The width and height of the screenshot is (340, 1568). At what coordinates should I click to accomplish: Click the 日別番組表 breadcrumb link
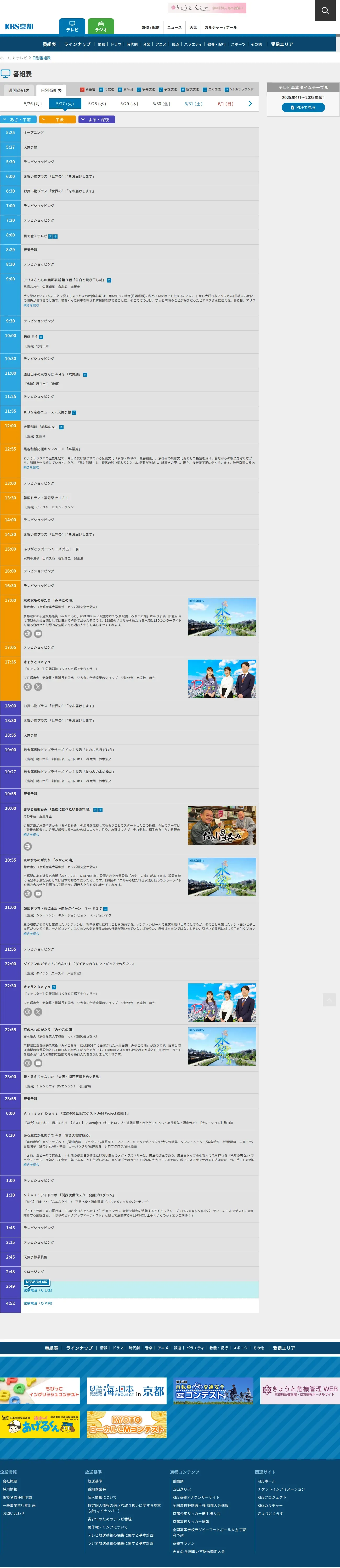(x=41, y=58)
